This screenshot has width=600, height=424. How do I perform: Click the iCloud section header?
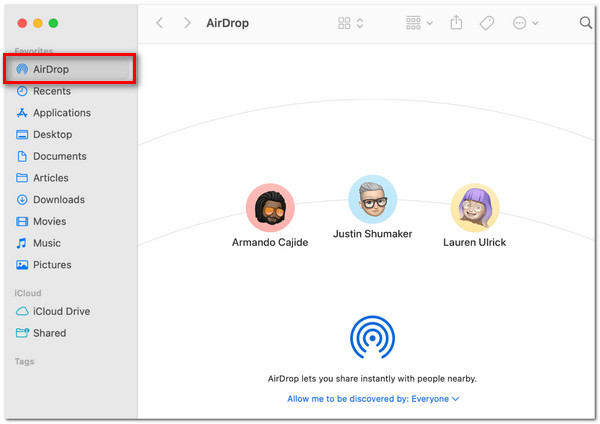(x=28, y=293)
